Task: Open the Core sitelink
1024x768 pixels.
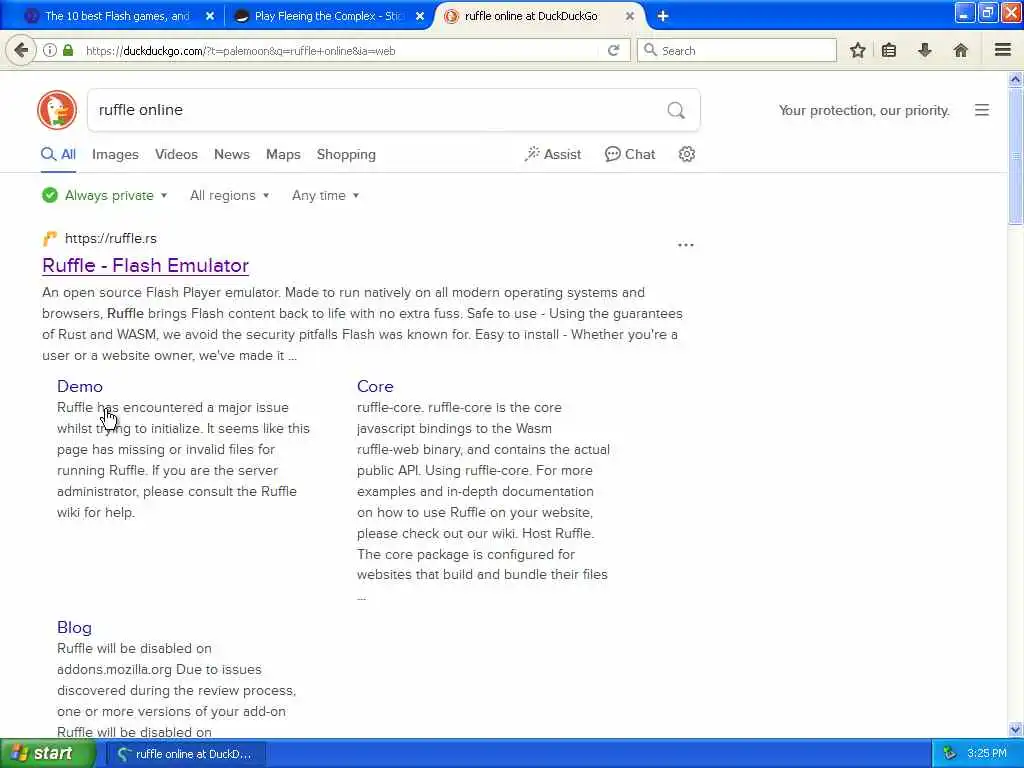Action: tap(375, 386)
